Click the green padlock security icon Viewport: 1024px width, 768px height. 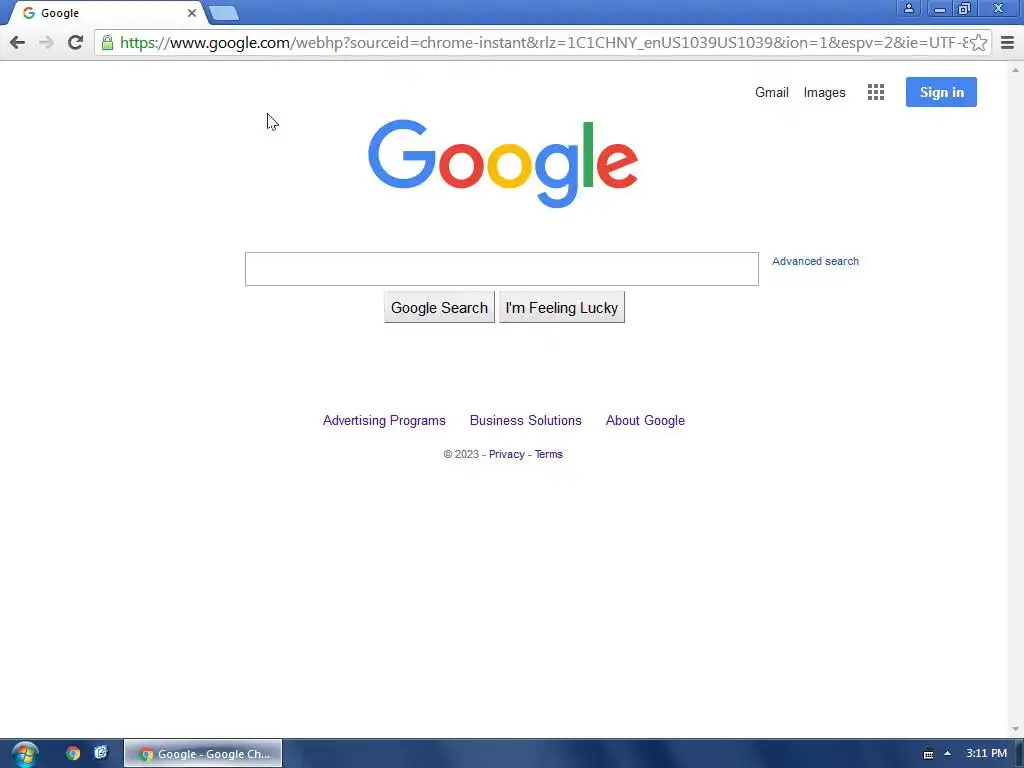point(107,43)
